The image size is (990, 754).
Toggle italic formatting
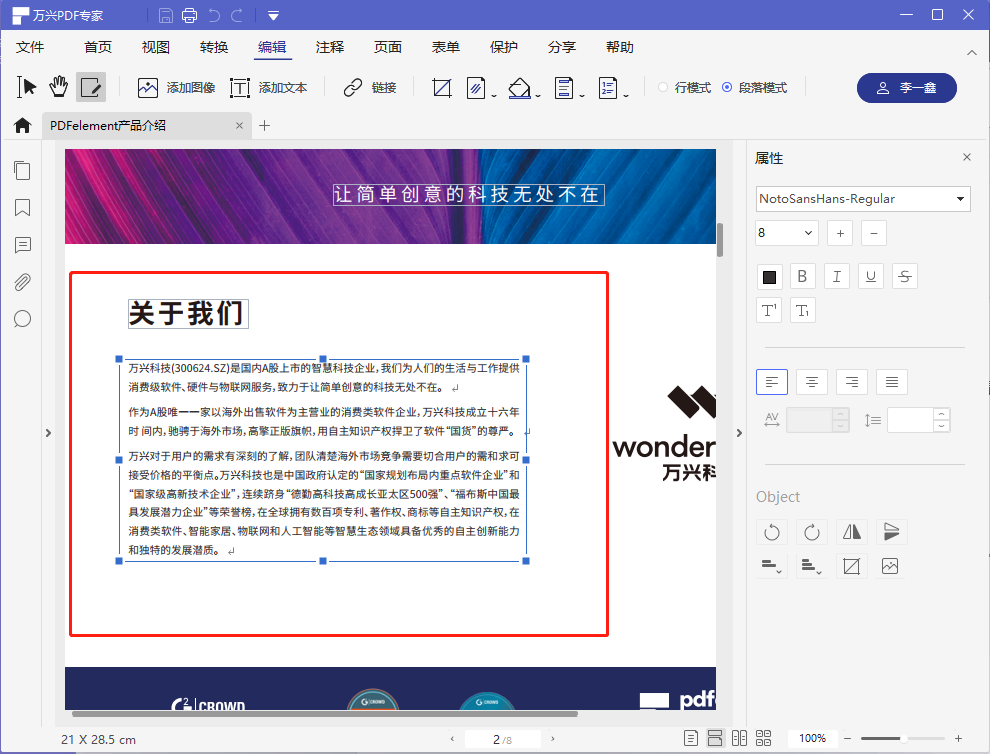click(x=837, y=277)
